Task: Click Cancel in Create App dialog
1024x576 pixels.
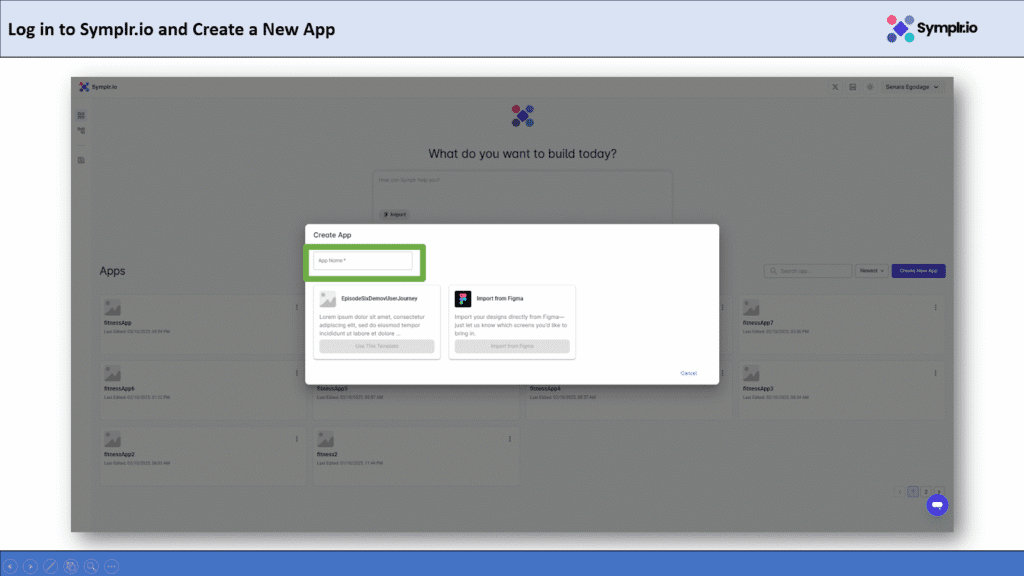Action: point(688,373)
